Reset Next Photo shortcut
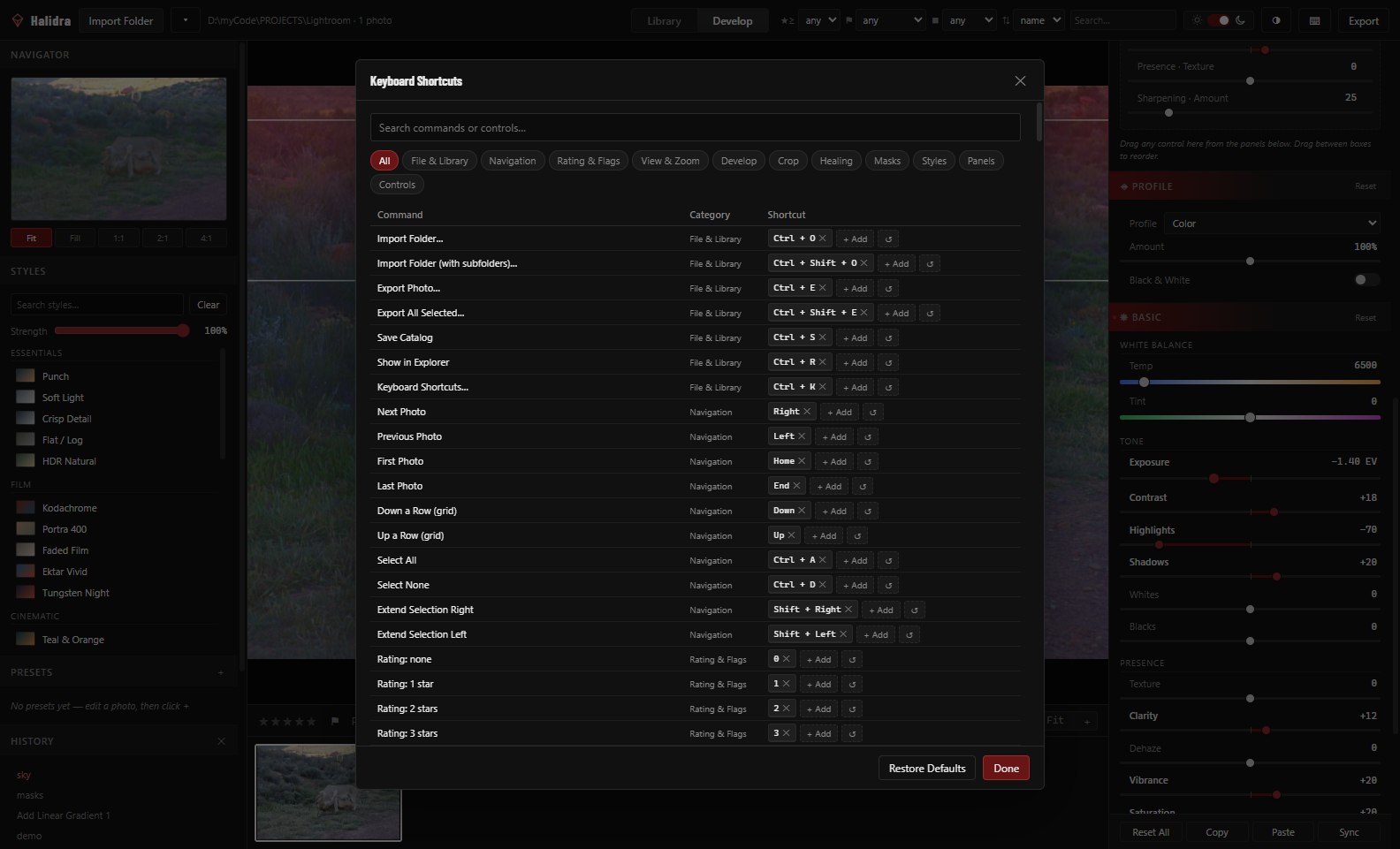Viewport: 1400px width, 849px height. (x=873, y=412)
